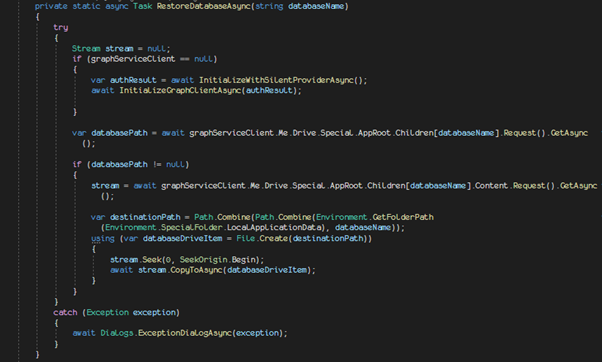
Task: Click the 'Seek' method call
Action: point(152,260)
